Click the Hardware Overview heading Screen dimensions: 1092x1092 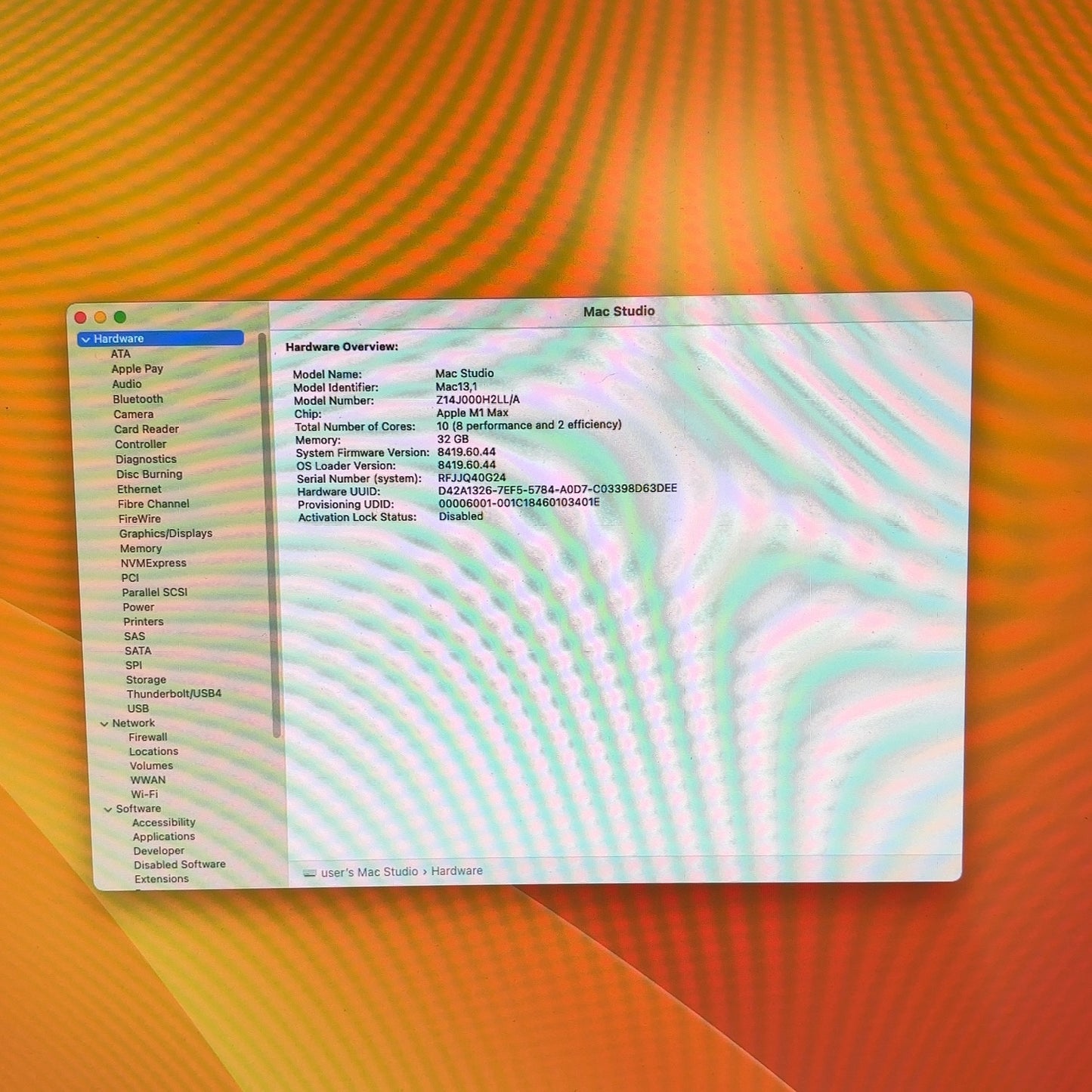coord(342,347)
